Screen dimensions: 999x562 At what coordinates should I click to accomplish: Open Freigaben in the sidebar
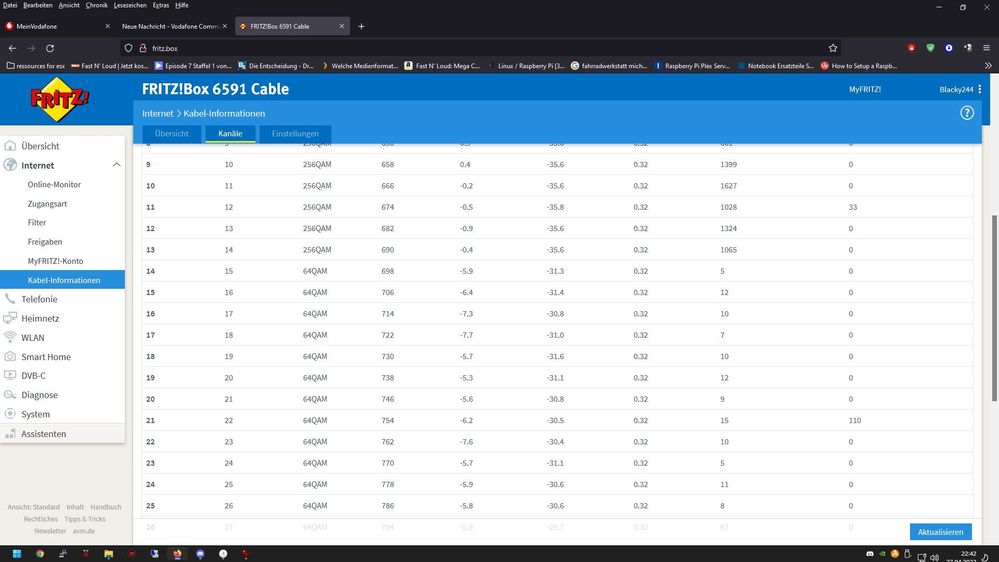[x=45, y=242]
